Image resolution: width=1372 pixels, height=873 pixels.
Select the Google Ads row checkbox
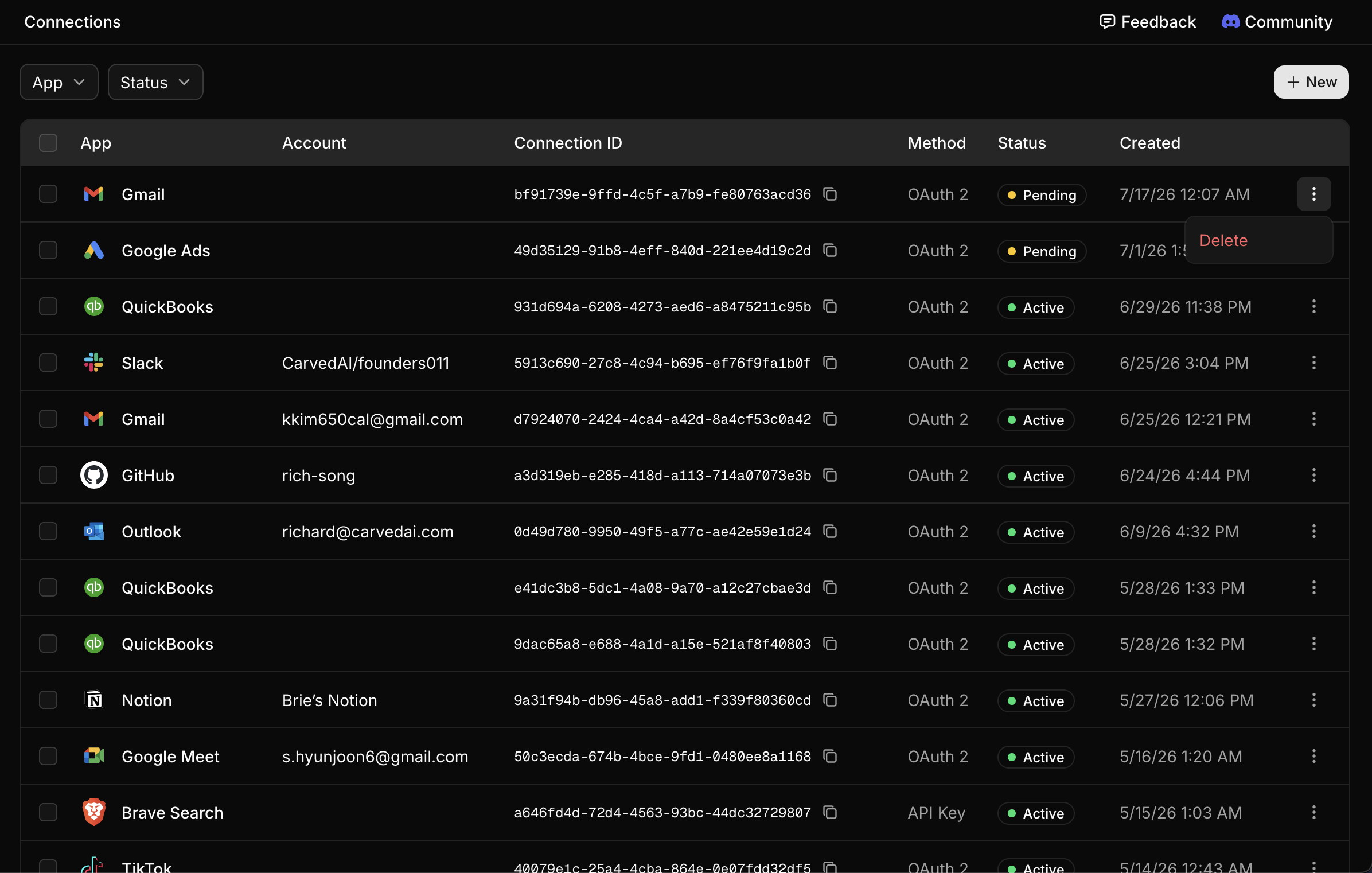click(48, 251)
